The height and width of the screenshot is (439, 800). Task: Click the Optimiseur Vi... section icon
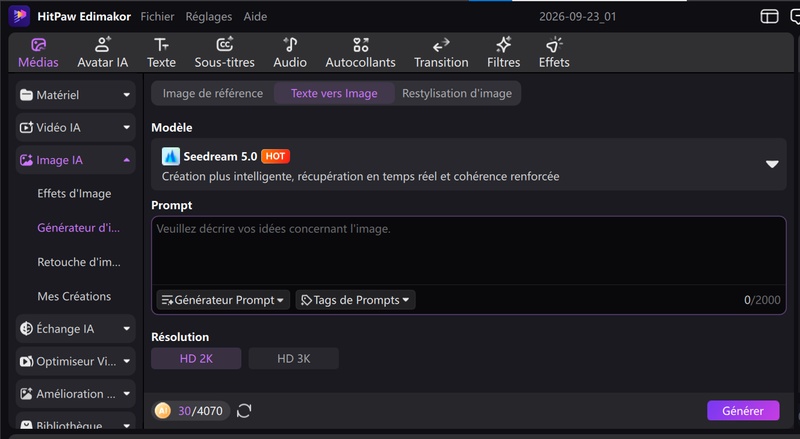26,361
